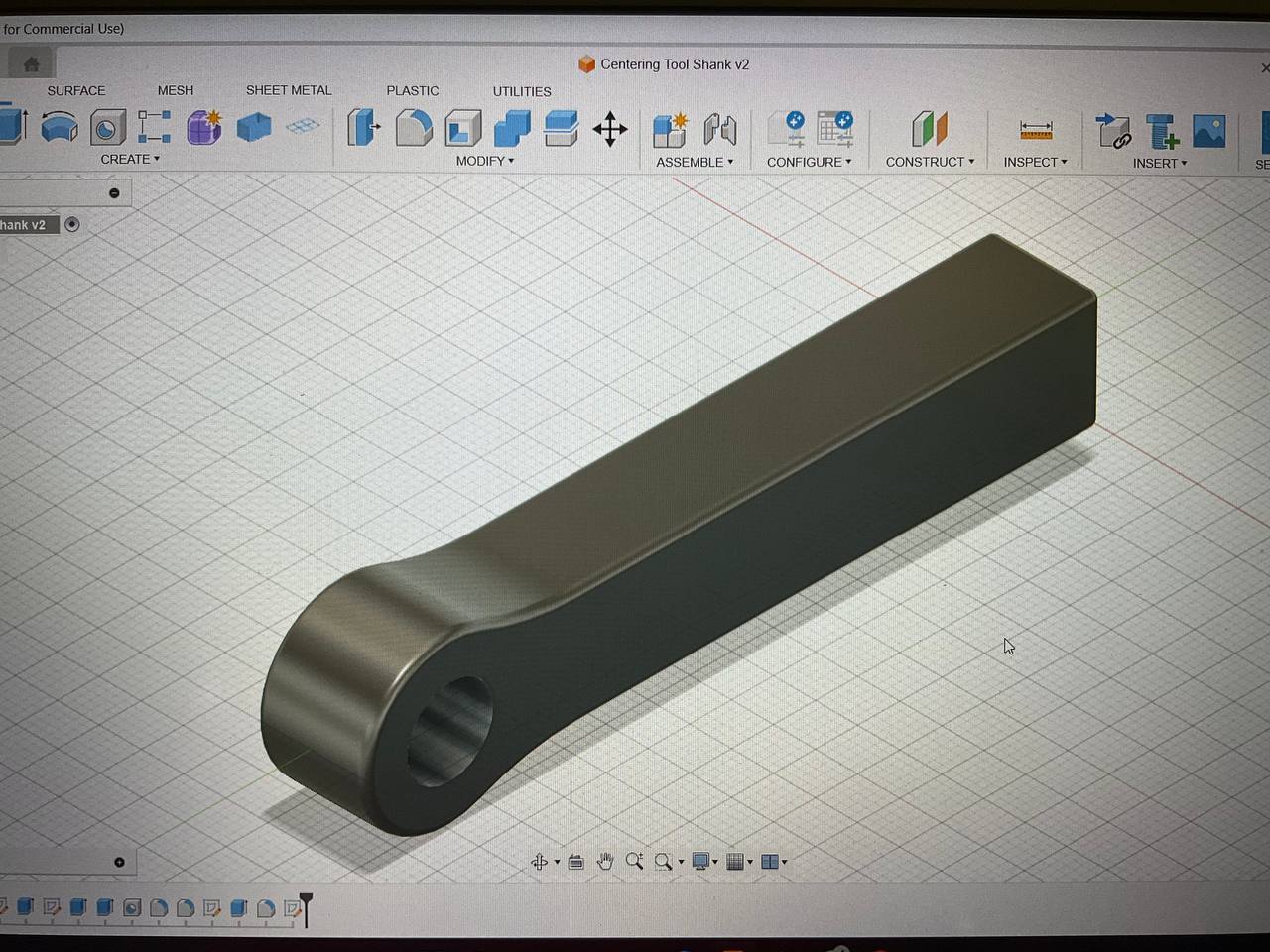Select the Hole tool in Create
Viewport: 1270px width, 952px height.
coord(107,128)
